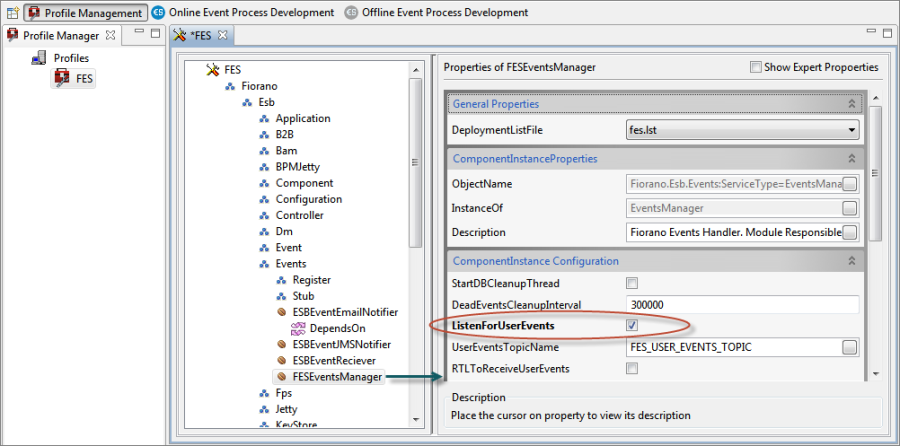Click the tree pane's scroll up arrow

416,69
